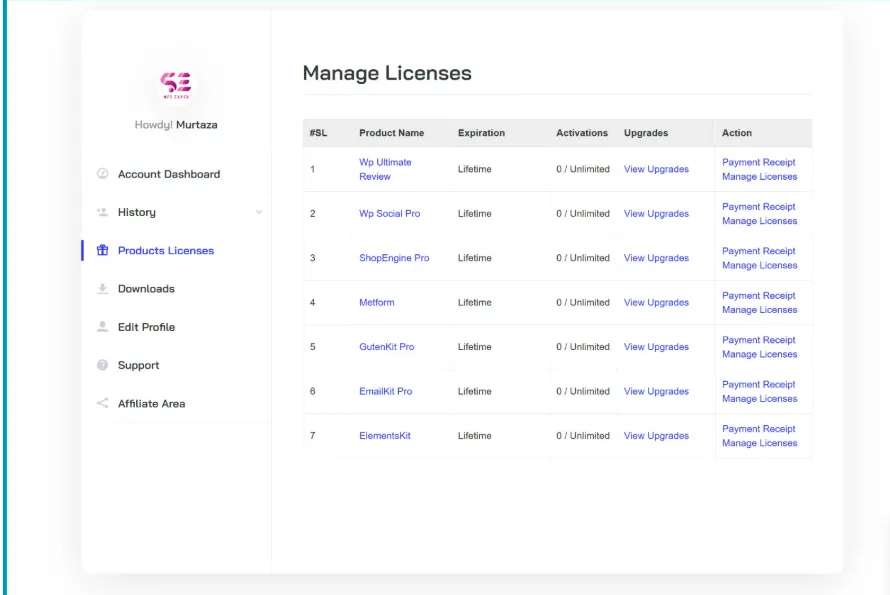Open Support in the sidebar
Screen dimensions: 890x595
click(x=138, y=365)
